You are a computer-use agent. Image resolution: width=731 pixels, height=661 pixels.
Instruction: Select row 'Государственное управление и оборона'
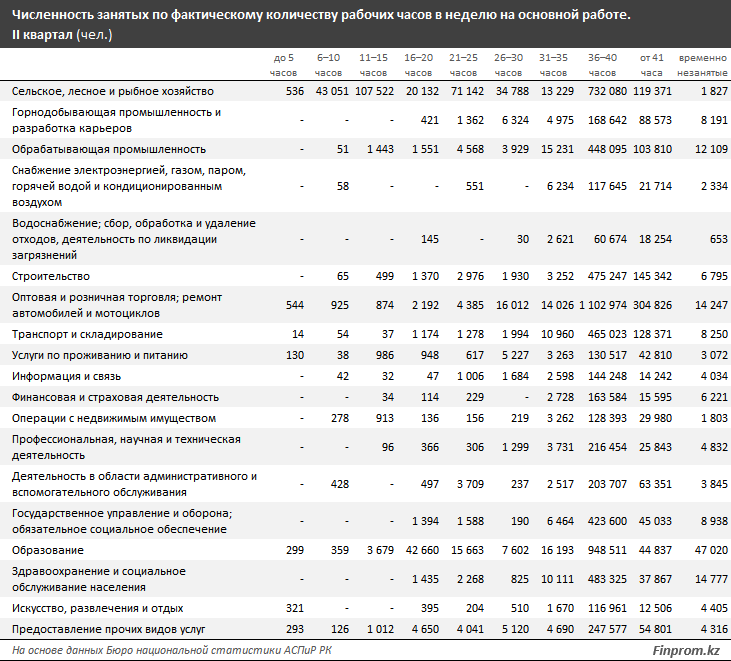tap(366, 521)
